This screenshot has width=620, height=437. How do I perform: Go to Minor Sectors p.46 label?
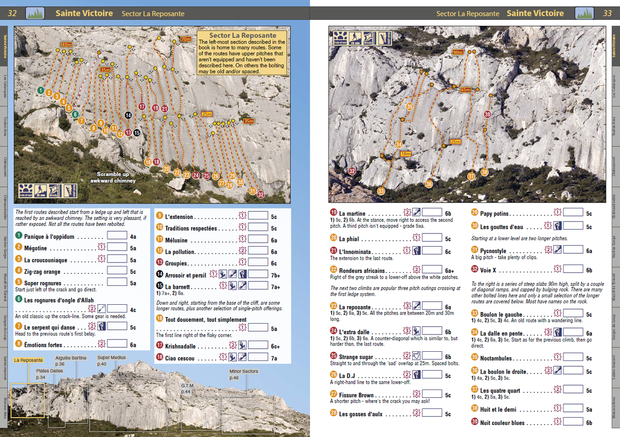tap(244, 374)
